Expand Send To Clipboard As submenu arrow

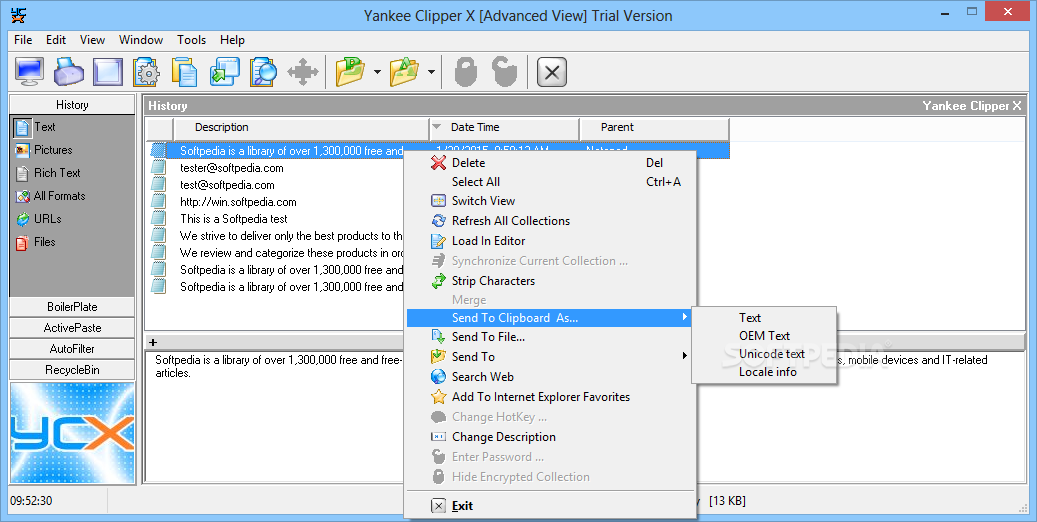click(685, 318)
